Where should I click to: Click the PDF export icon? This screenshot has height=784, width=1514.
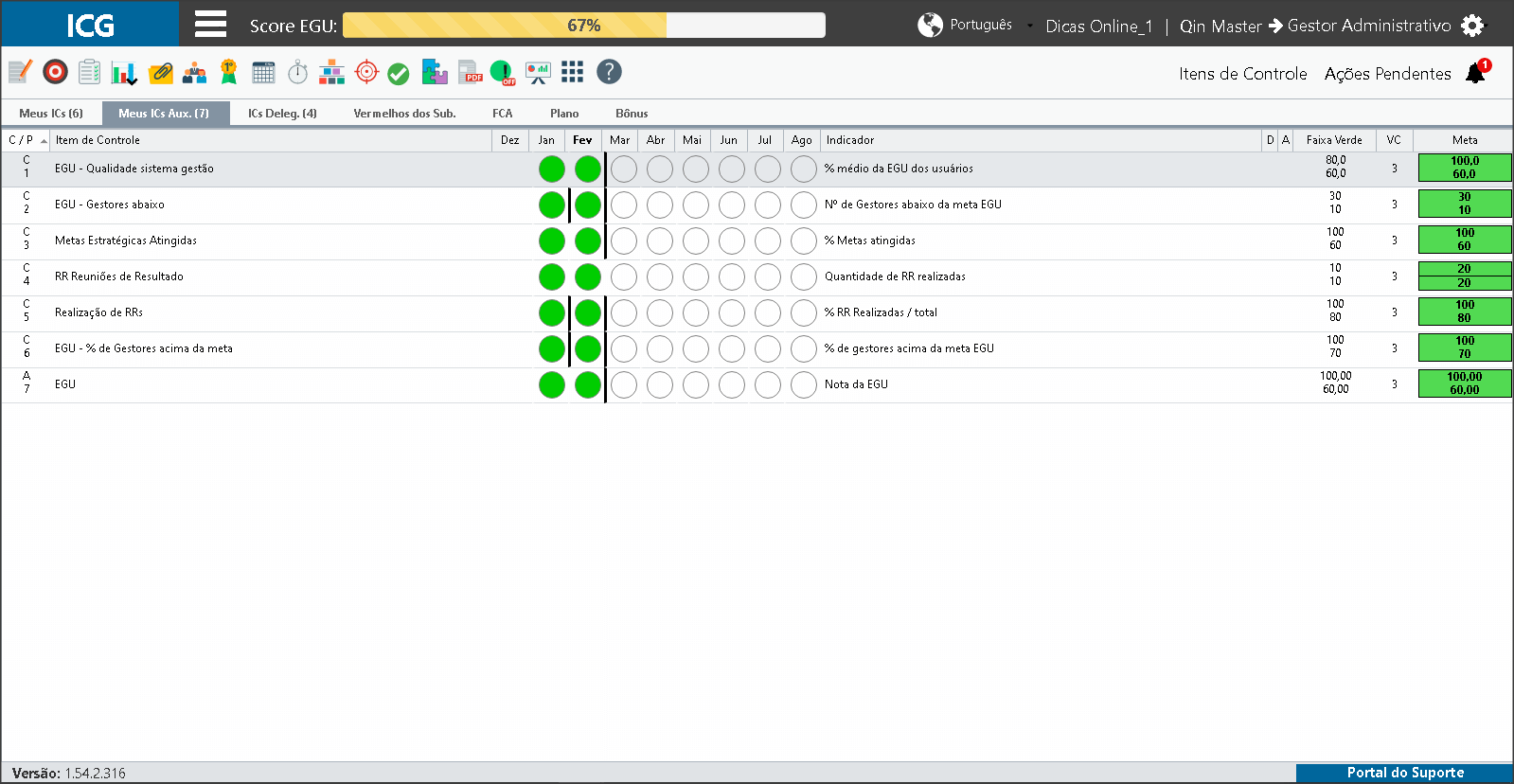pyautogui.click(x=471, y=72)
